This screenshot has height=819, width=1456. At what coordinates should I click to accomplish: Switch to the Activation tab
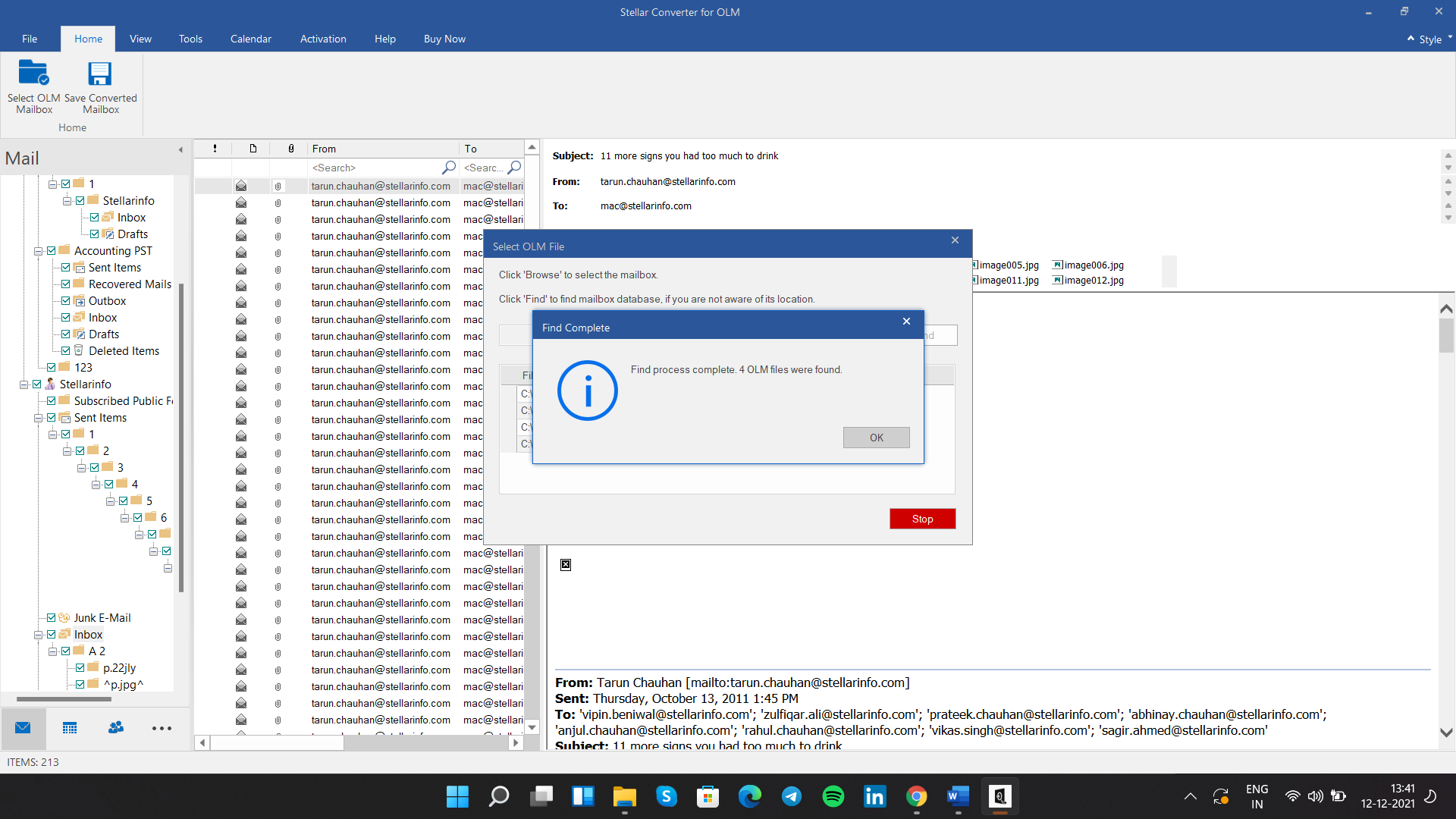(x=323, y=39)
